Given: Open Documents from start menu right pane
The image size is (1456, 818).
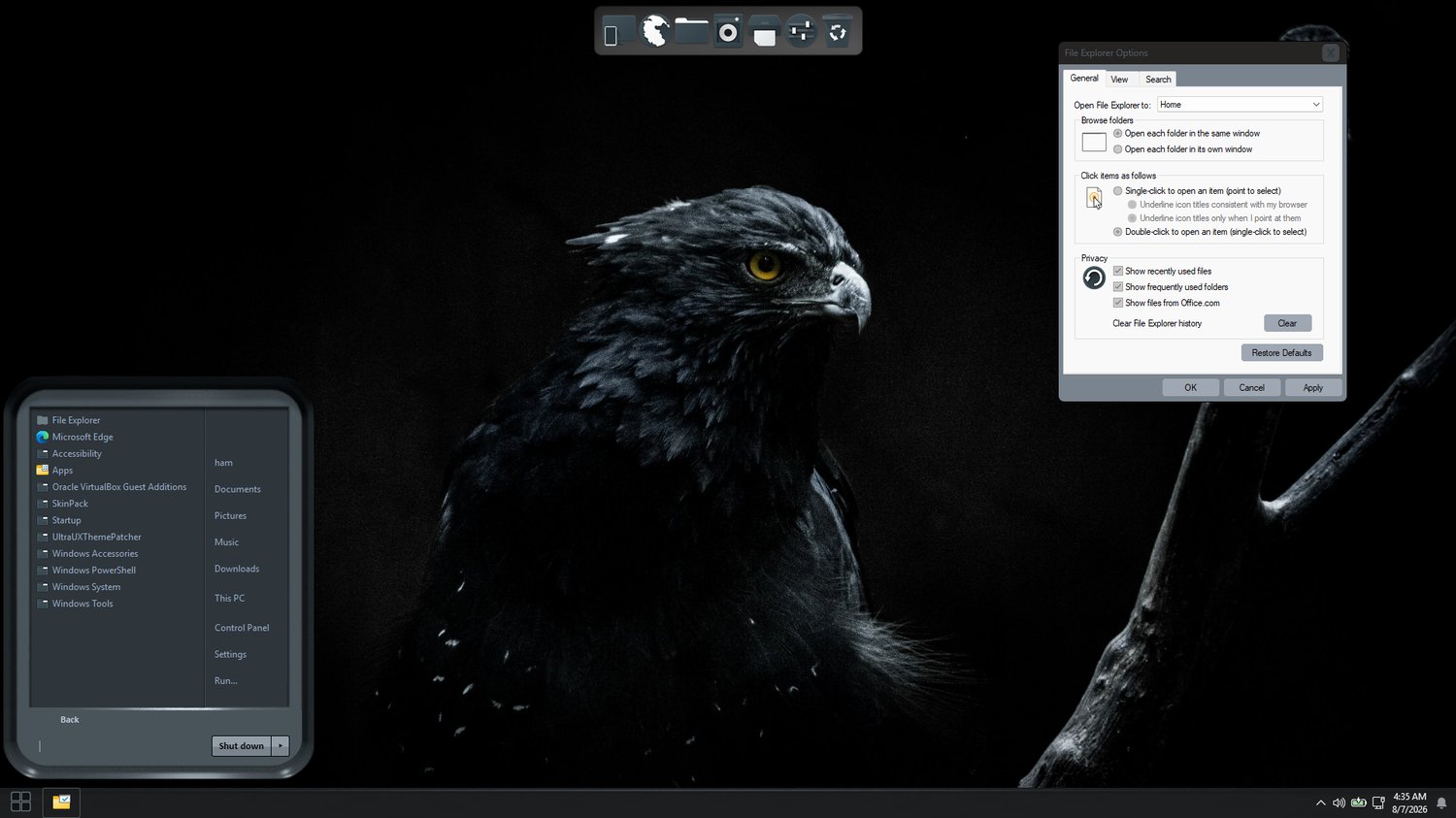Looking at the screenshot, I should point(238,489).
